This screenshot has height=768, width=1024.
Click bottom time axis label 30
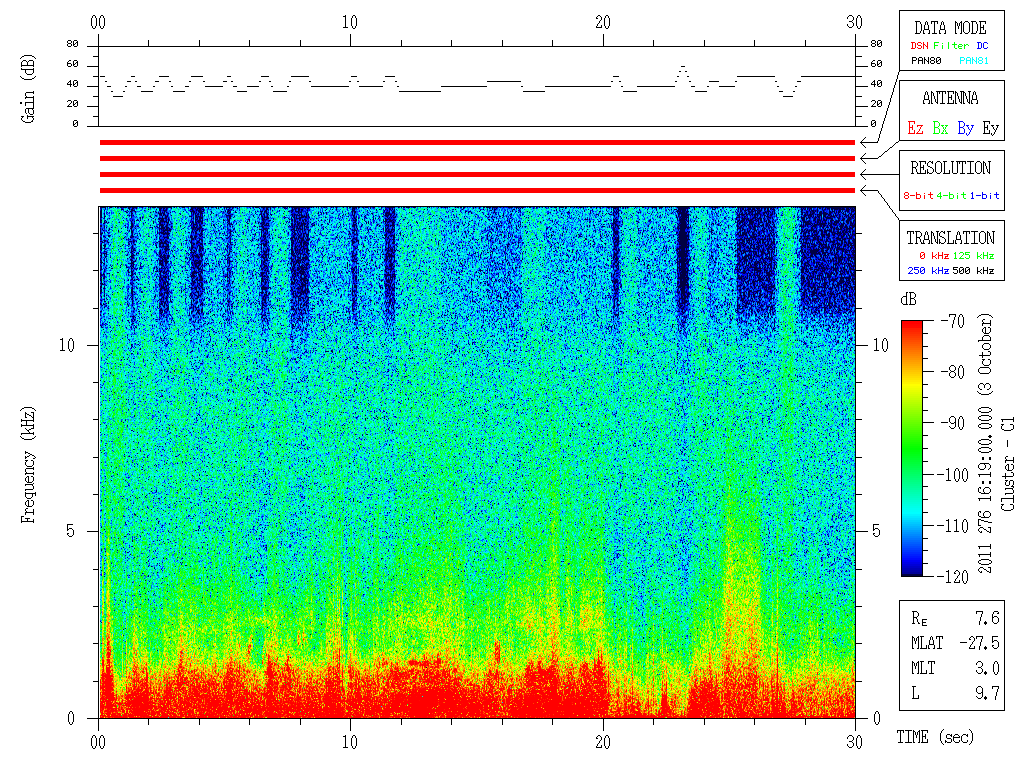tap(855, 742)
